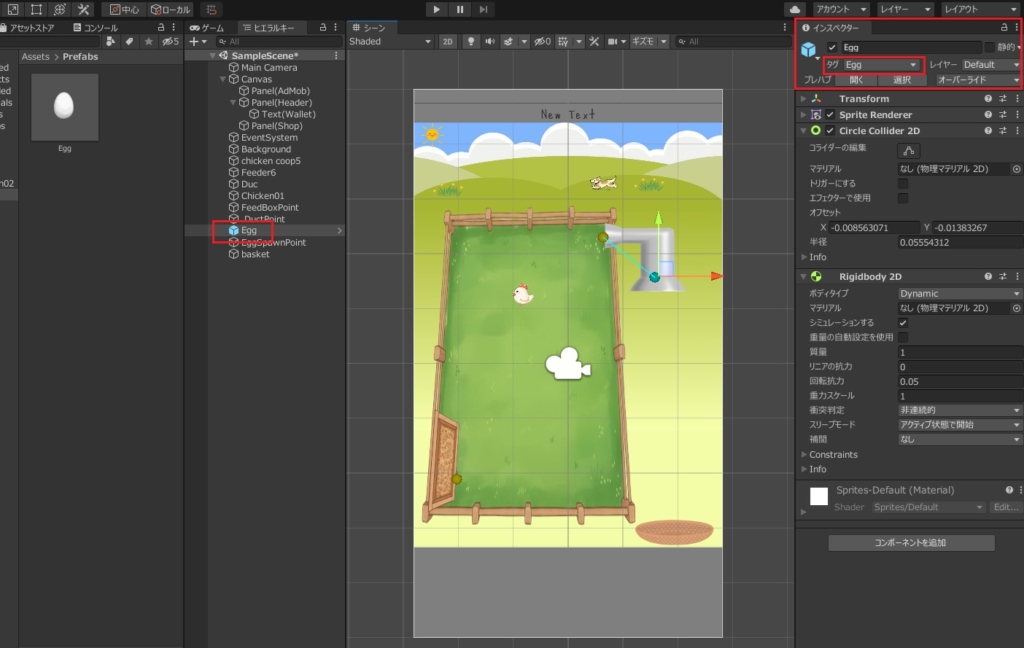Click the Edit Collider icon button

tap(909, 150)
